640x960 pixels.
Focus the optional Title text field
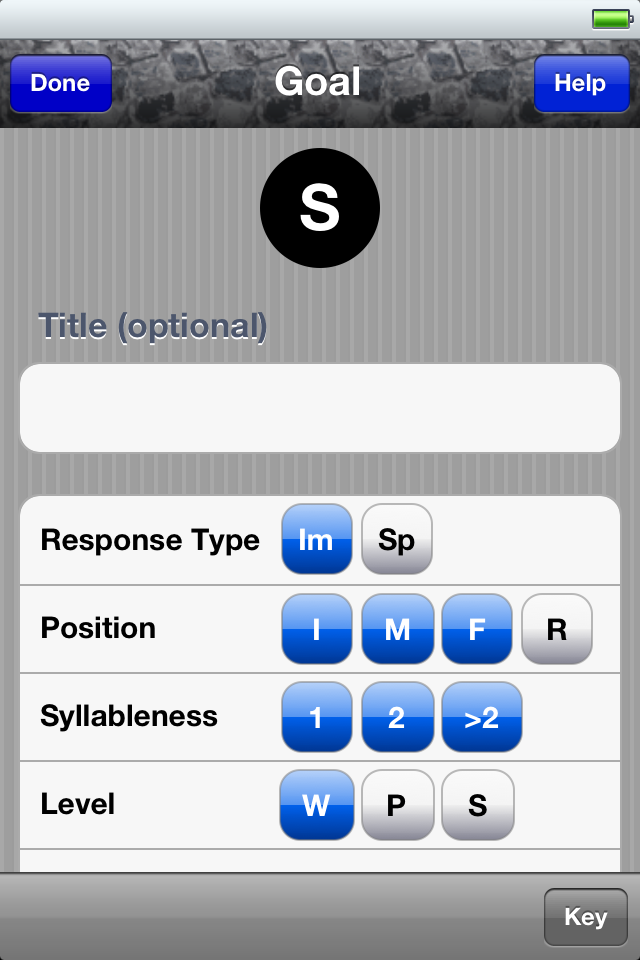(320, 408)
